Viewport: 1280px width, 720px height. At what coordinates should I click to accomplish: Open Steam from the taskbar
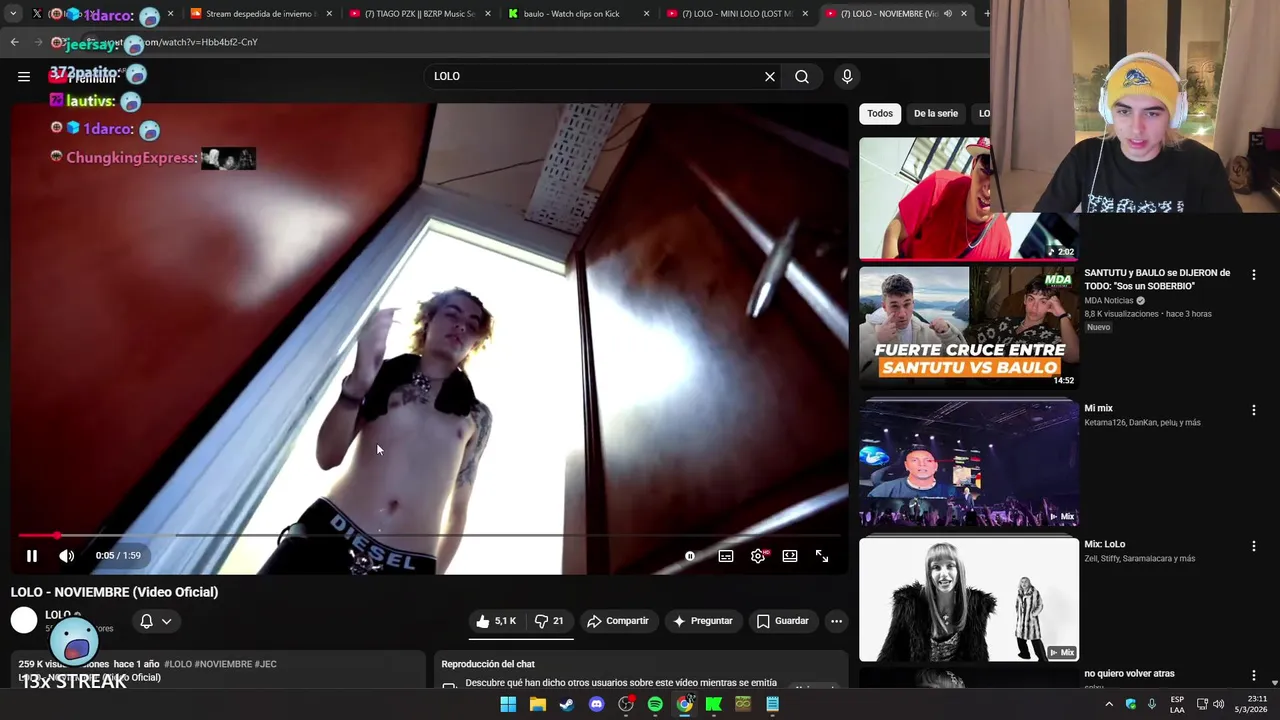click(x=567, y=704)
